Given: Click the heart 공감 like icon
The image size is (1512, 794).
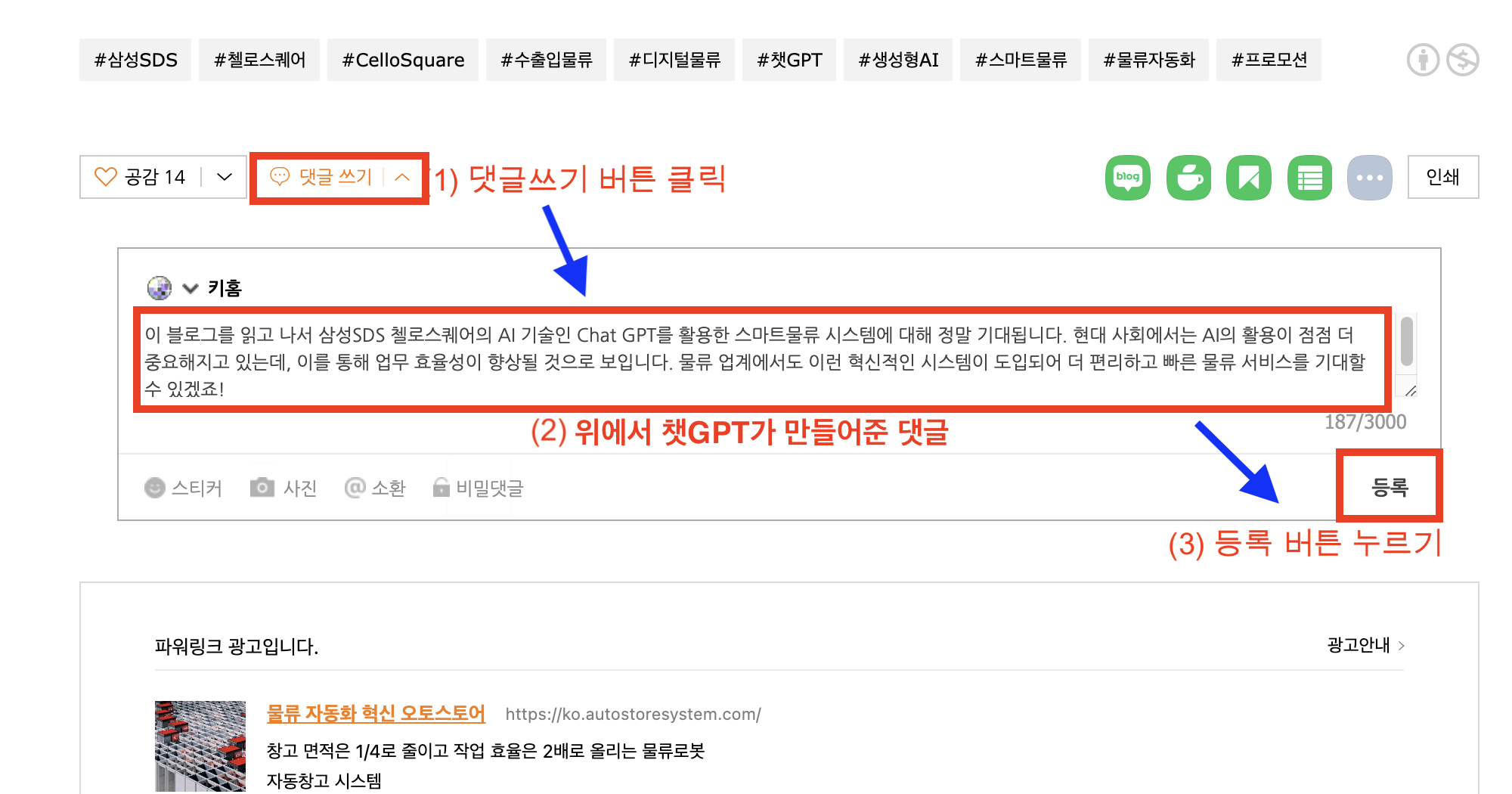Looking at the screenshot, I should pyautogui.click(x=106, y=177).
